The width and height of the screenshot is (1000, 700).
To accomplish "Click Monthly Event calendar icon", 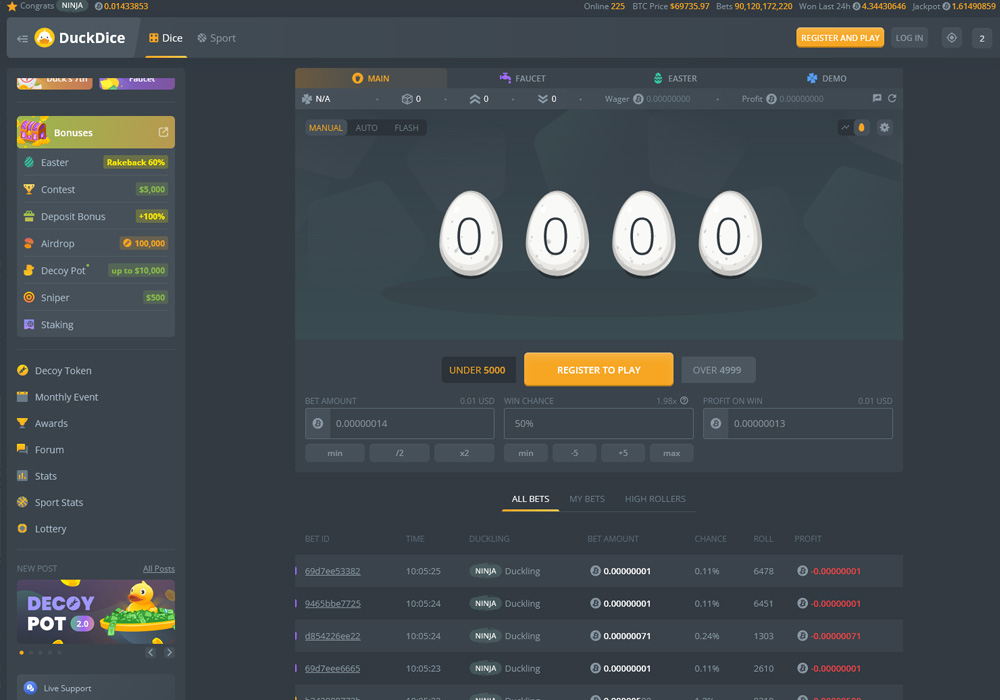I will (22, 397).
